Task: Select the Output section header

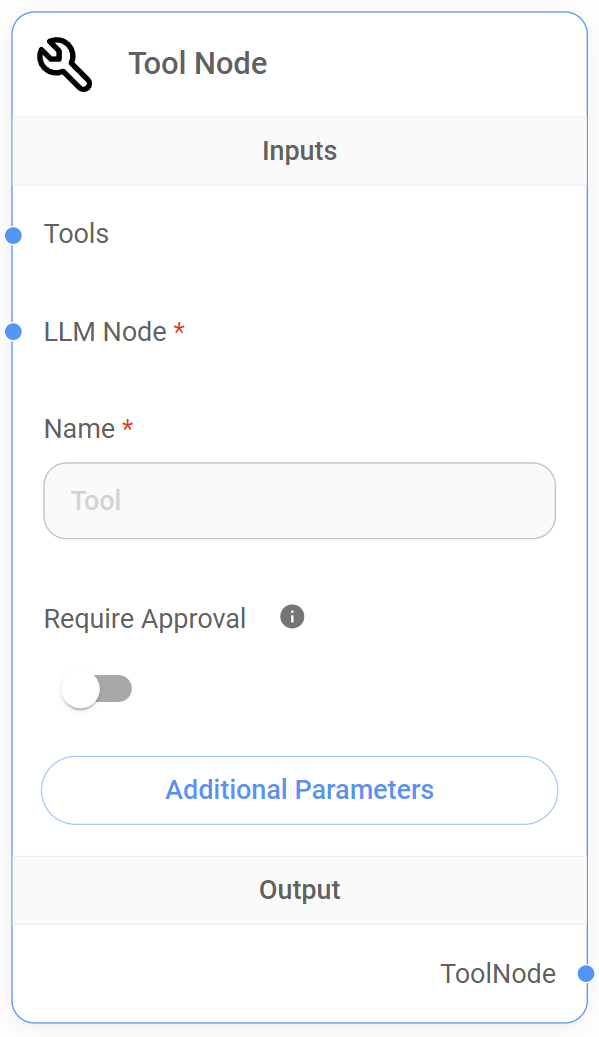Action: [x=300, y=890]
